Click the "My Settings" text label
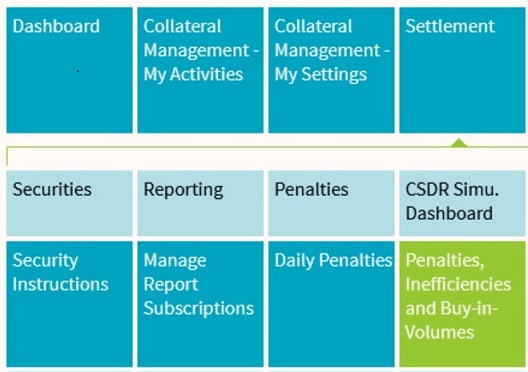 [321, 74]
